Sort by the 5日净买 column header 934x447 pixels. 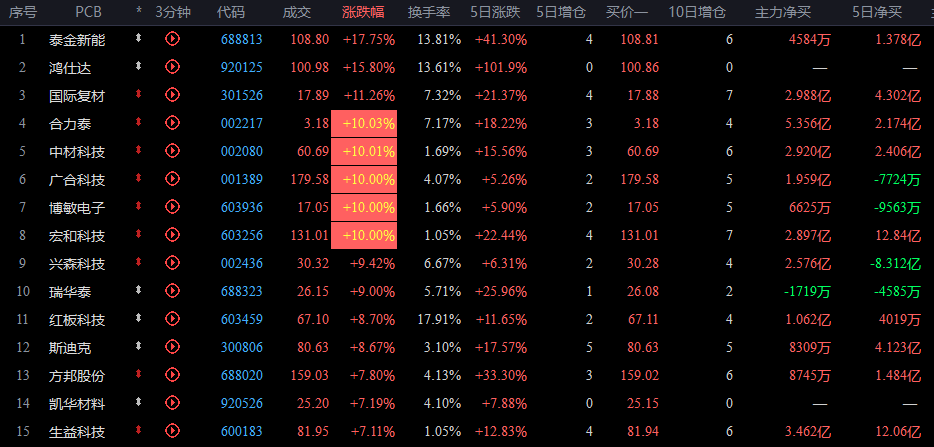coord(877,12)
